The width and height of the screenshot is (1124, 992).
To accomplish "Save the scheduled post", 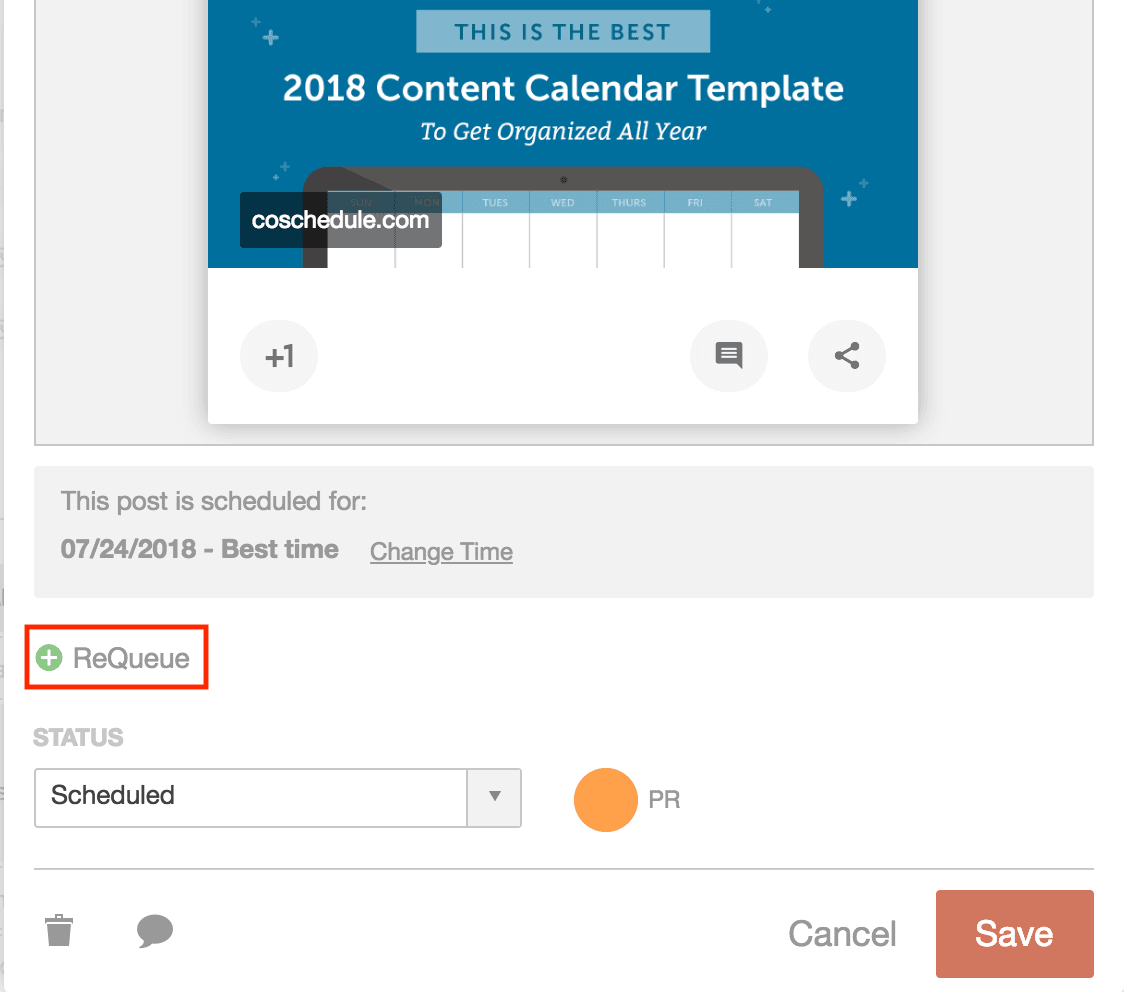I will point(1014,933).
